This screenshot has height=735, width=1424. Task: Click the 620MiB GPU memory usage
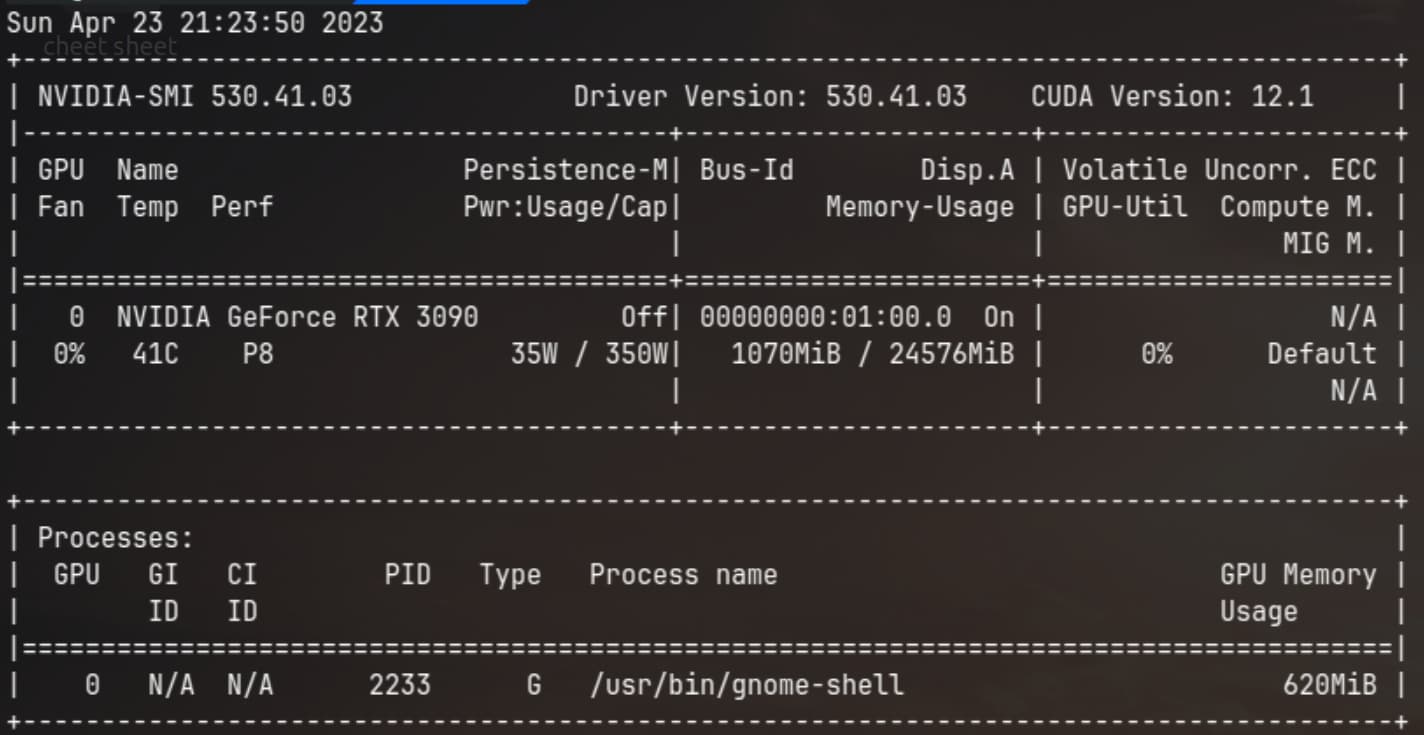[1330, 685]
